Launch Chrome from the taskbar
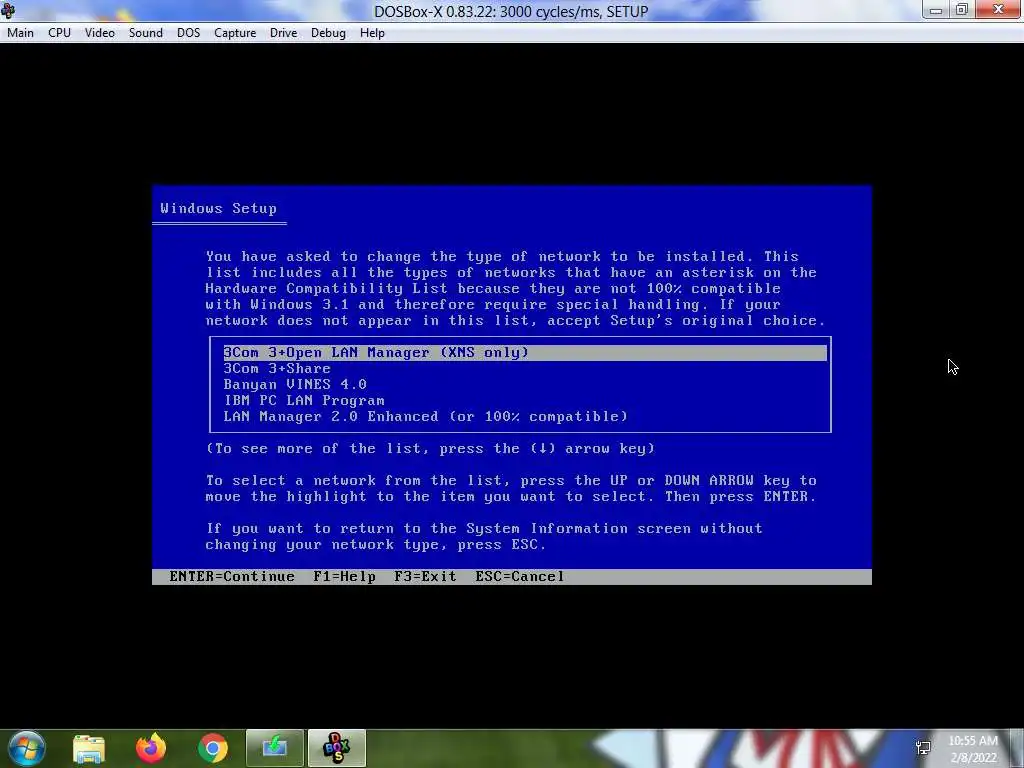The height and width of the screenshot is (768, 1024). click(213, 748)
